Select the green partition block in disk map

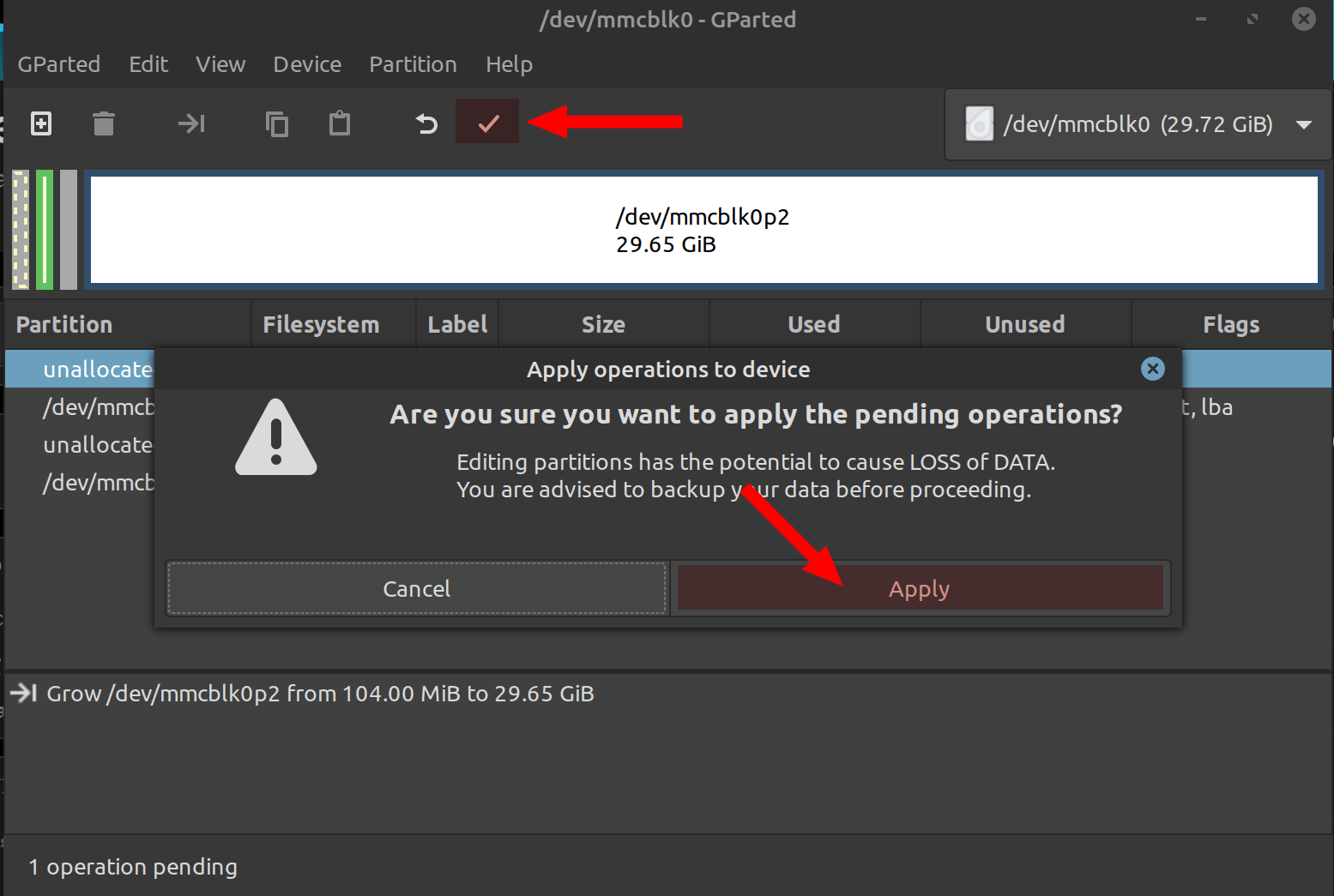point(45,230)
